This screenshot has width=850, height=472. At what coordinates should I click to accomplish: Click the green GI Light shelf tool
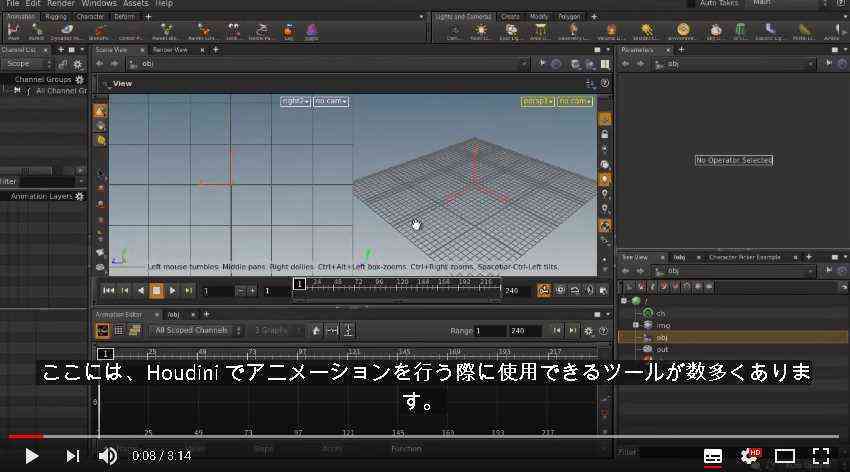point(740,31)
